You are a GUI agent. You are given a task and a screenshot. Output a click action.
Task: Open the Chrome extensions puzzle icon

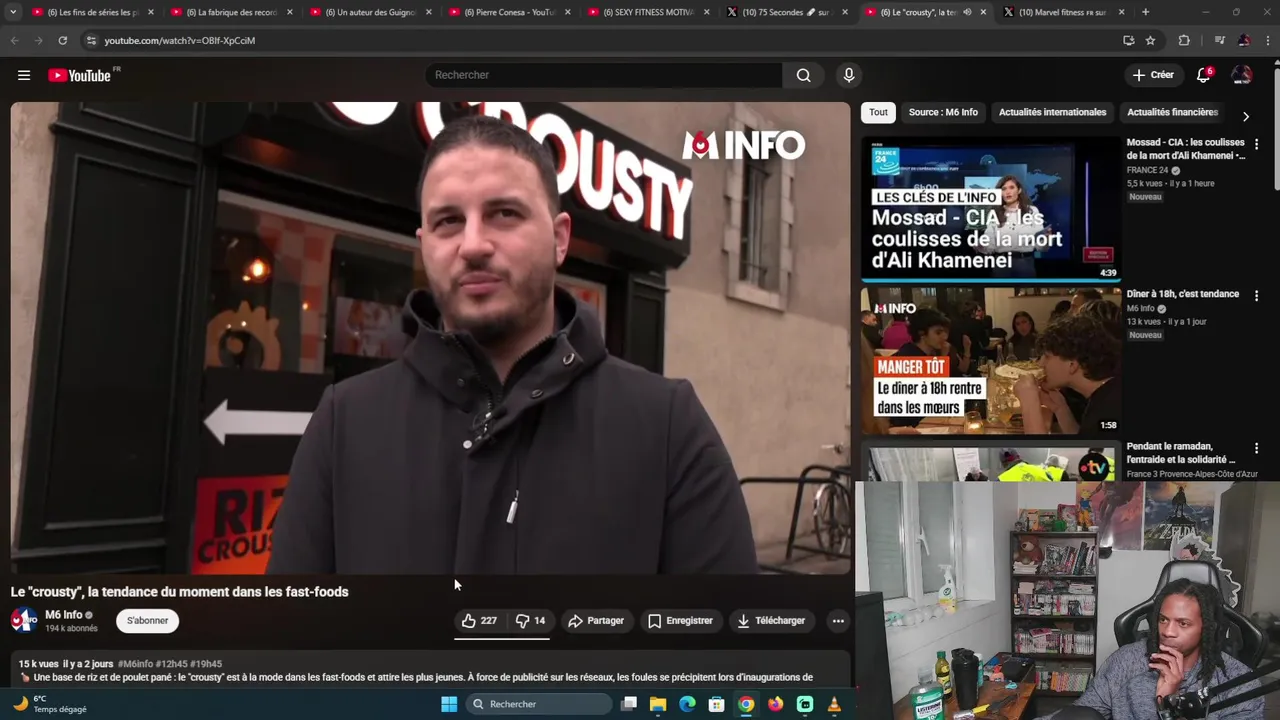pyautogui.click(x=1184, y=40)
